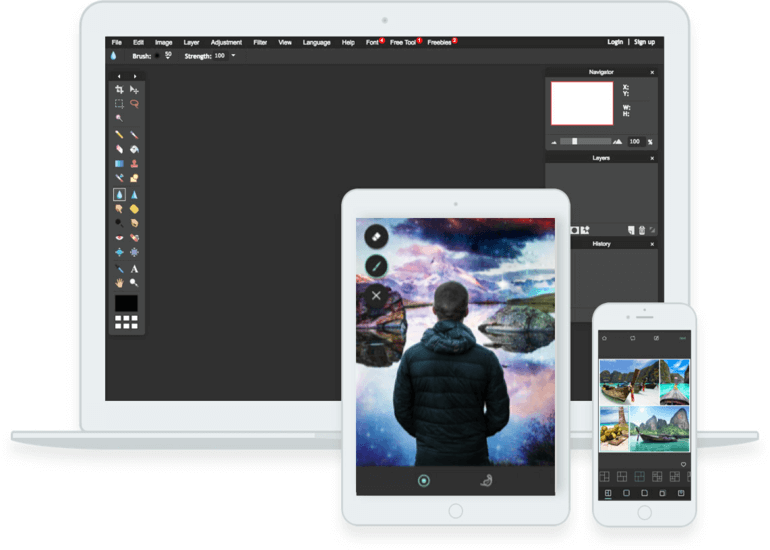Select the Red Eye Reduction tool
This screenshot has width=770, height=550.
click(119, 238)
